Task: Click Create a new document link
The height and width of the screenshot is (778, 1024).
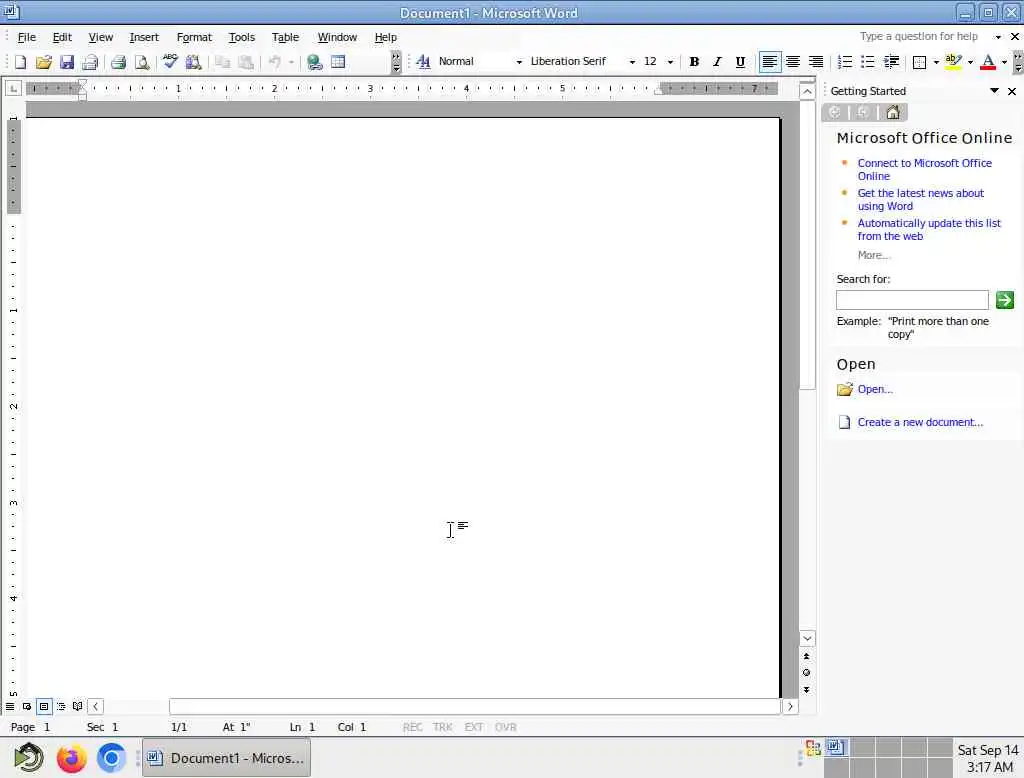Action: 920,422
